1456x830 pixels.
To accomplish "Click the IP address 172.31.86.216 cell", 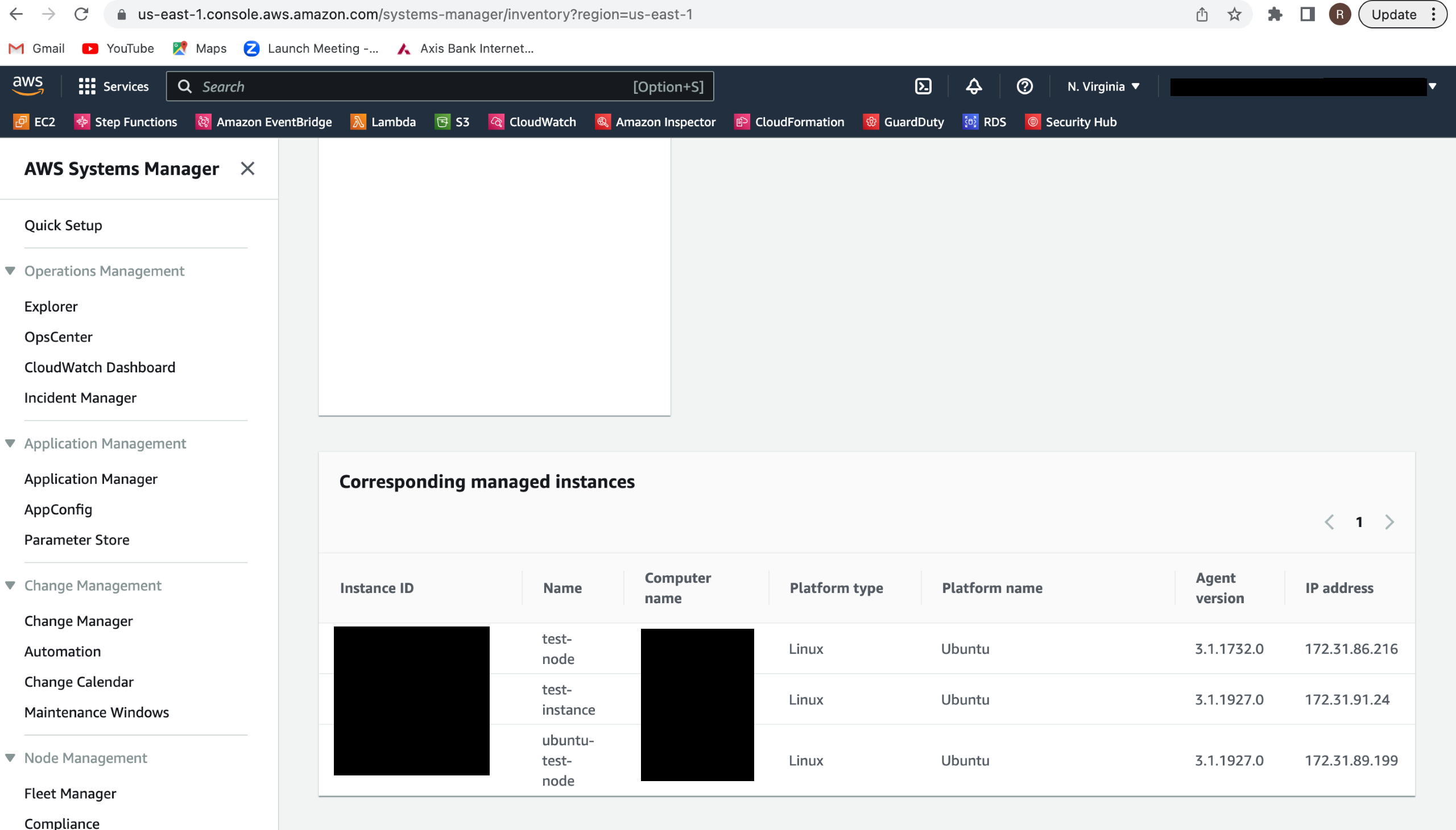I will point(1351,649).
